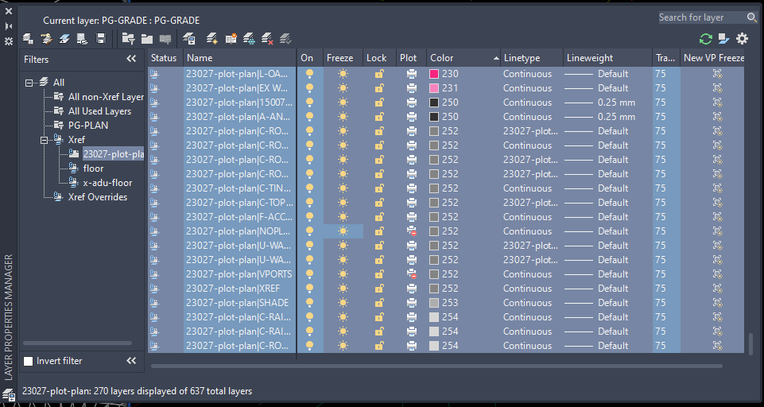The image size is (764, 407).
Task: Check the Invert filter checkbox
Action: pos(29,361)
